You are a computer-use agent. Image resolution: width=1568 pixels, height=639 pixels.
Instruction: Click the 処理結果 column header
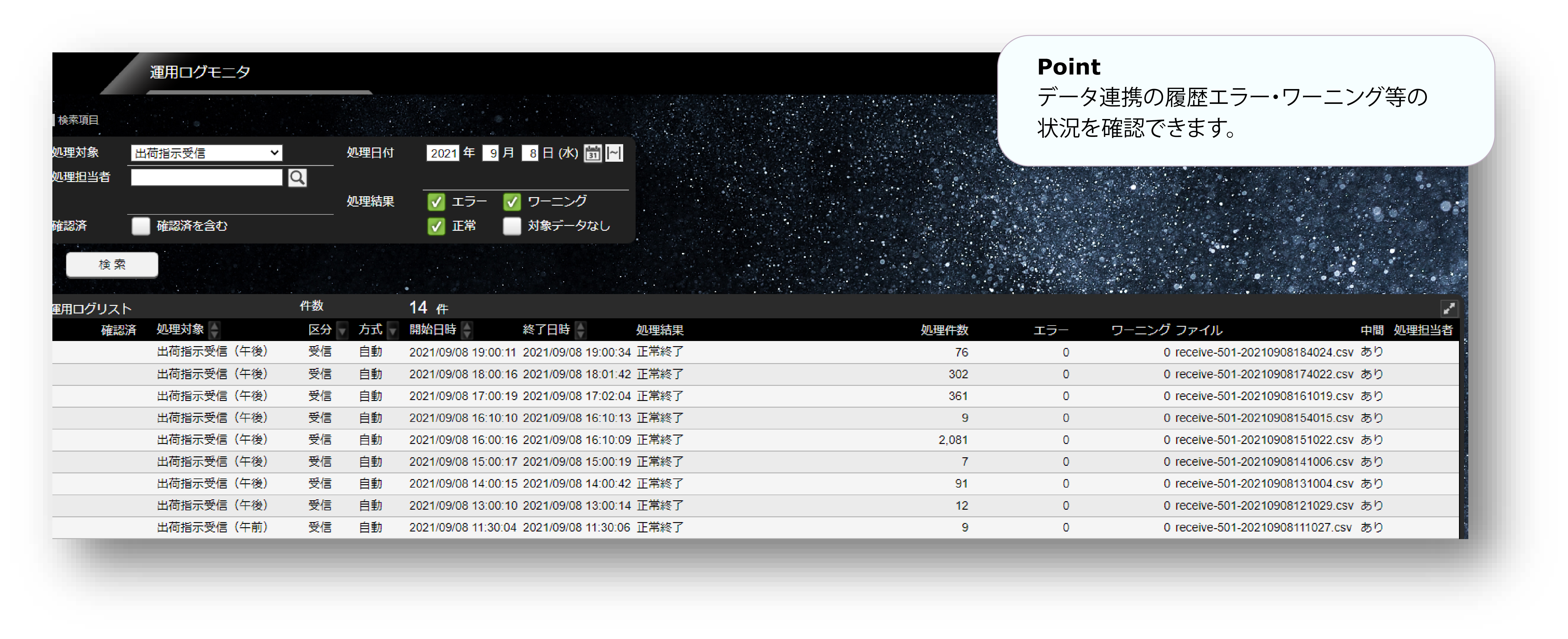pyautogui.click(x=660, y=330)
